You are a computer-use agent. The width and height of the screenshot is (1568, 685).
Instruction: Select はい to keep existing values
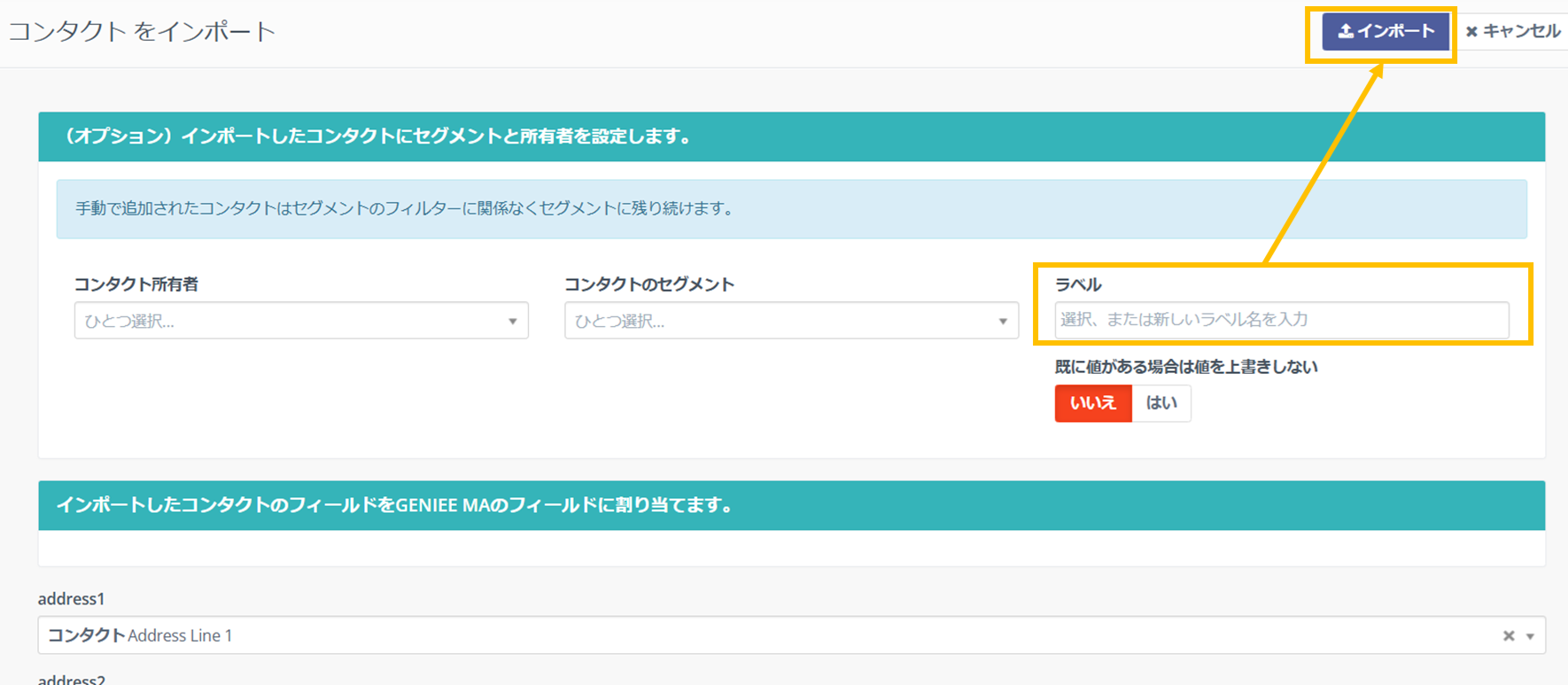coord(1160,403)
